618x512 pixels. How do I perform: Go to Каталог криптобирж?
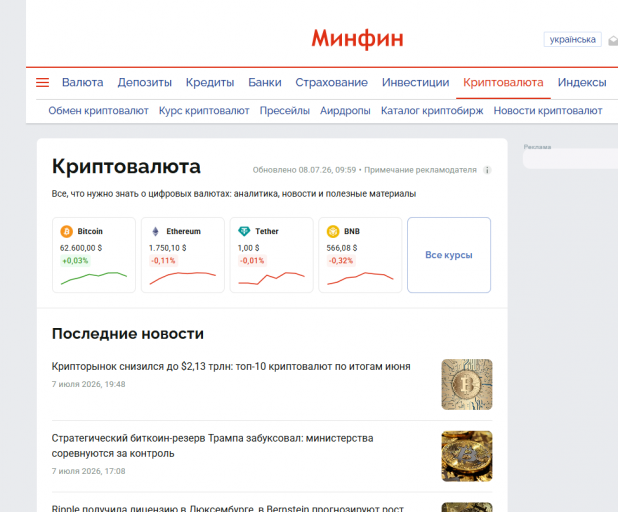[x=432, y=111]
